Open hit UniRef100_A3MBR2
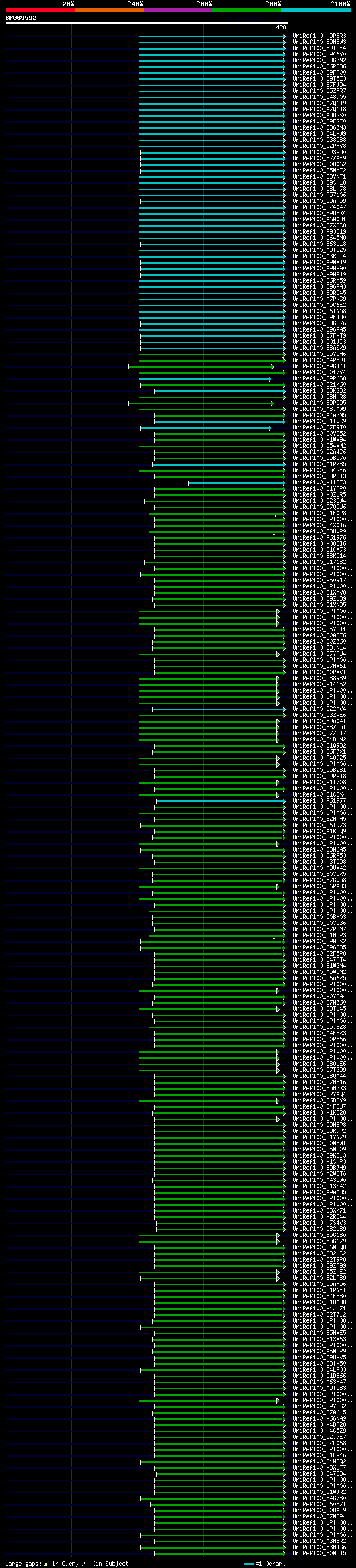 click(319, 1541)
